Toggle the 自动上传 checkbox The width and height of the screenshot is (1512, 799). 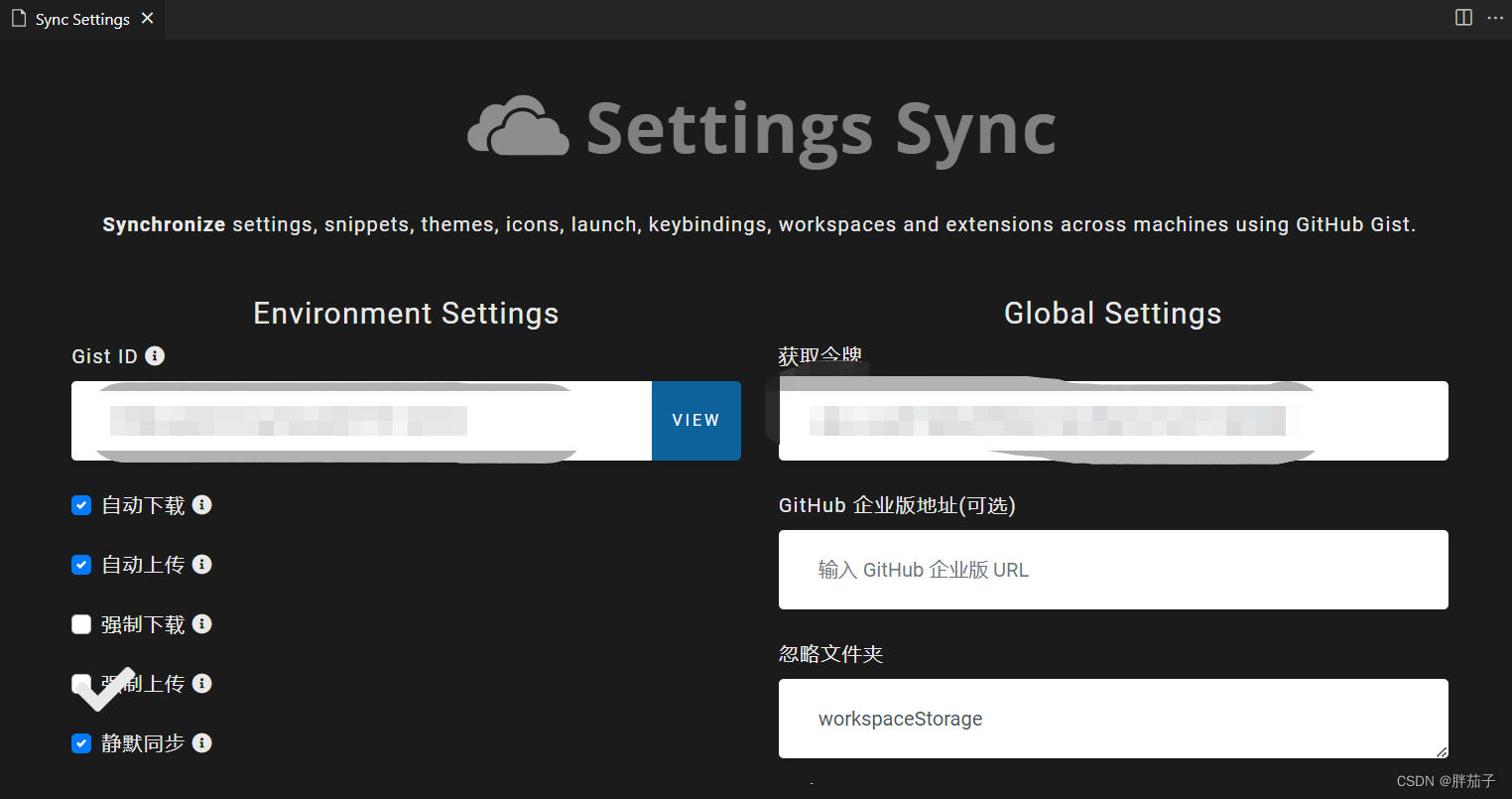[x=81, y=565]
